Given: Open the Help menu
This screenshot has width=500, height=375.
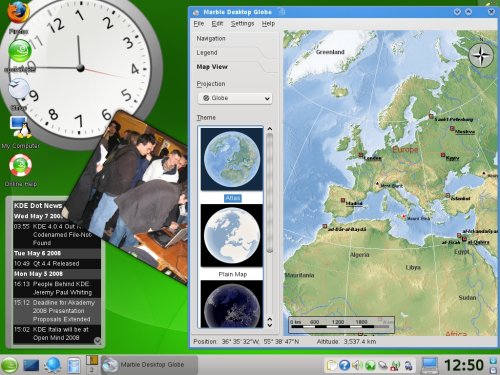Looking at the screenshot, I should coord(268,24).
